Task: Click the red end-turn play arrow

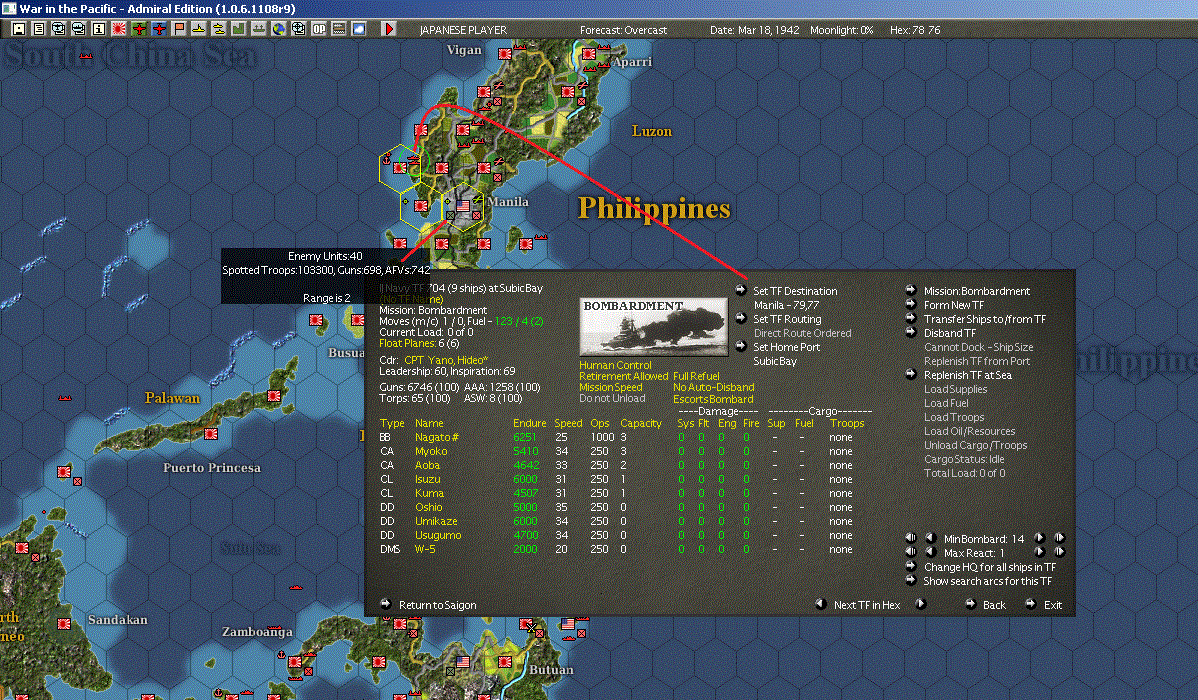Action: click(x=389, y=29)
